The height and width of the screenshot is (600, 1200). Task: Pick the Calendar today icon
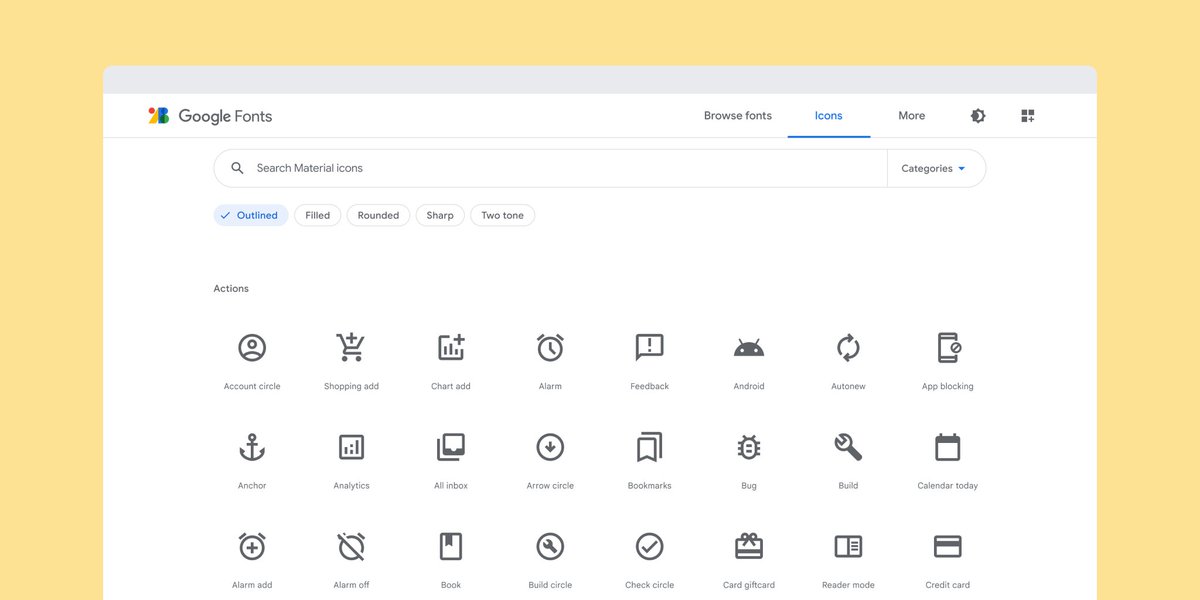click(x=948, y=447)
